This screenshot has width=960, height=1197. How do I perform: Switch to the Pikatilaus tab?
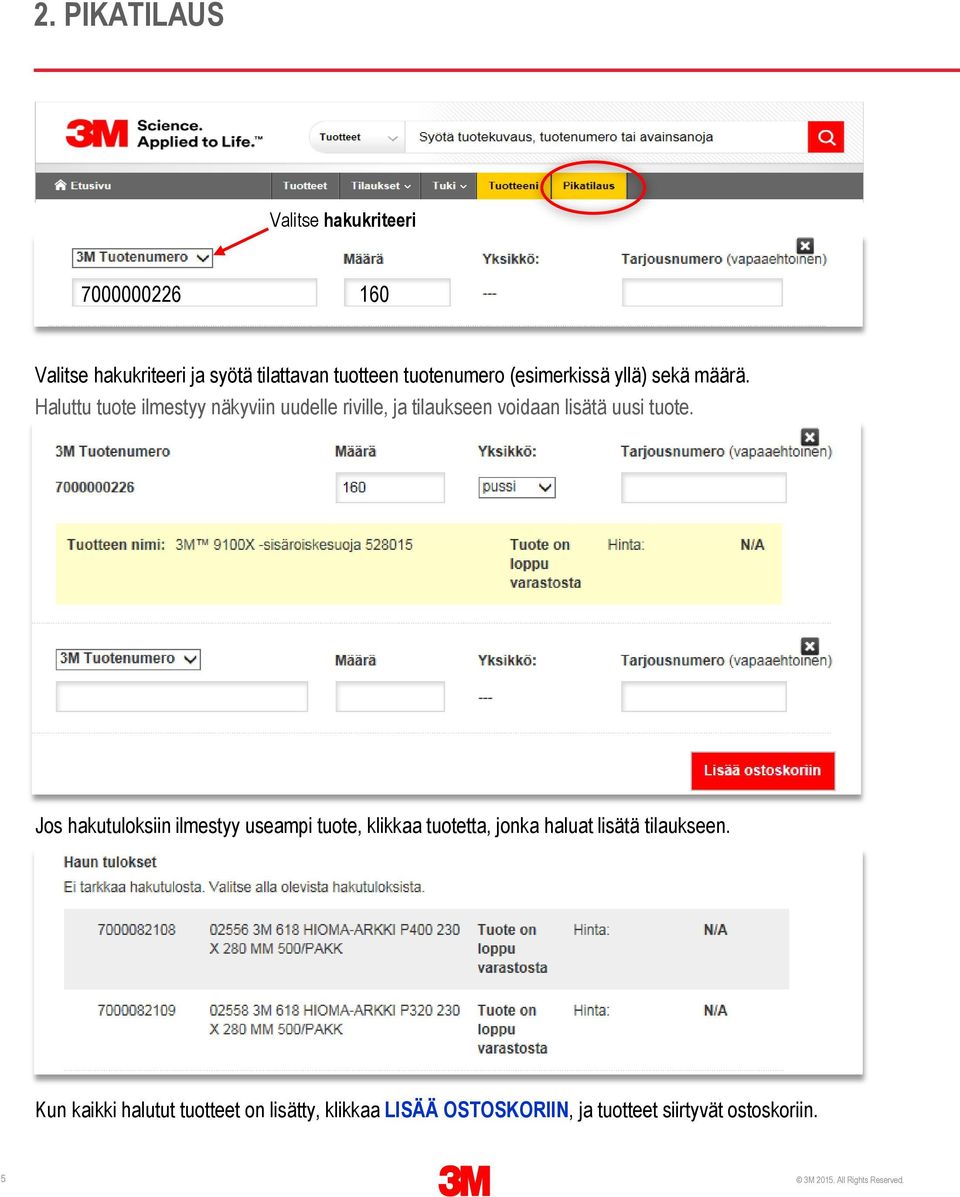click(x=588, y=186)
